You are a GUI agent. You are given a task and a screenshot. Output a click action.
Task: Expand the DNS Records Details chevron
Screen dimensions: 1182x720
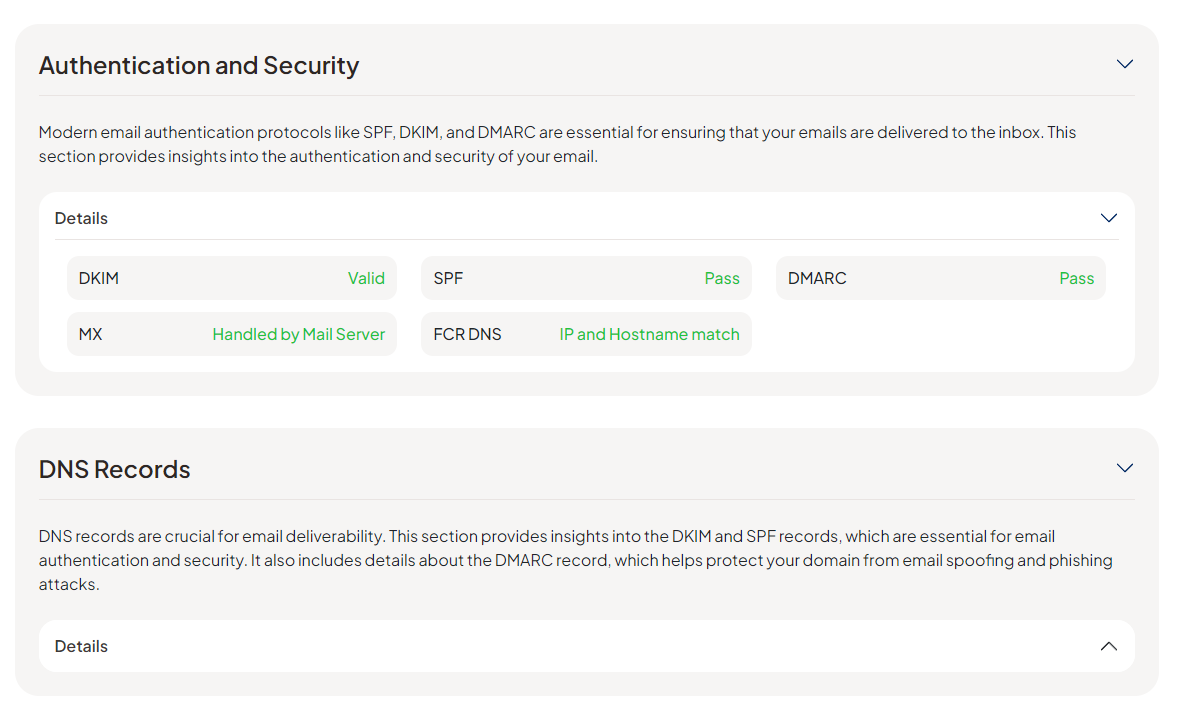(1108, 646)
